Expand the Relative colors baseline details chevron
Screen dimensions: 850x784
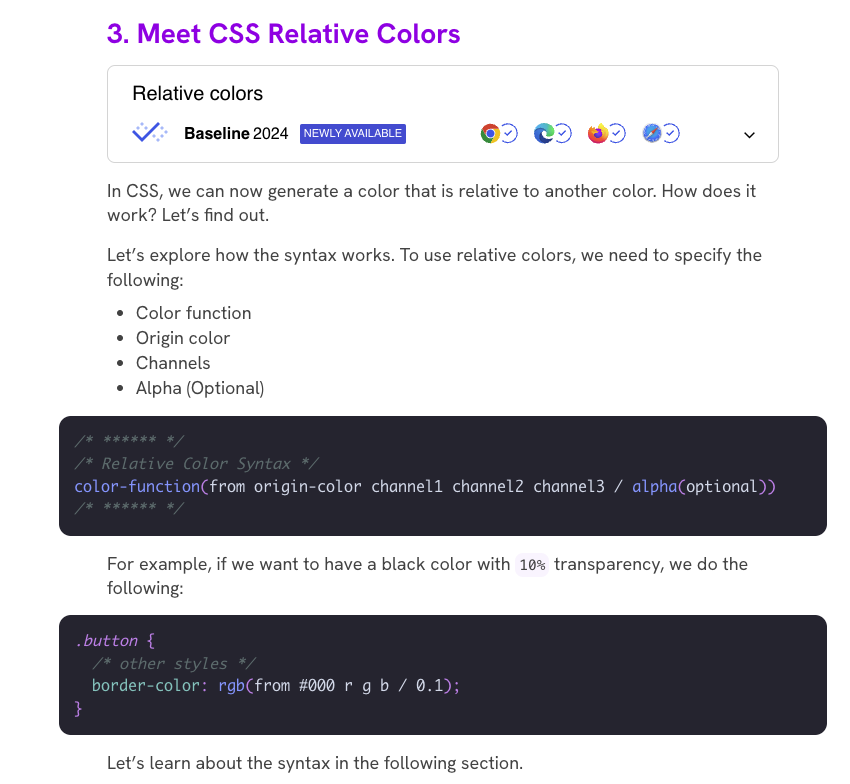tap(749, 135)
